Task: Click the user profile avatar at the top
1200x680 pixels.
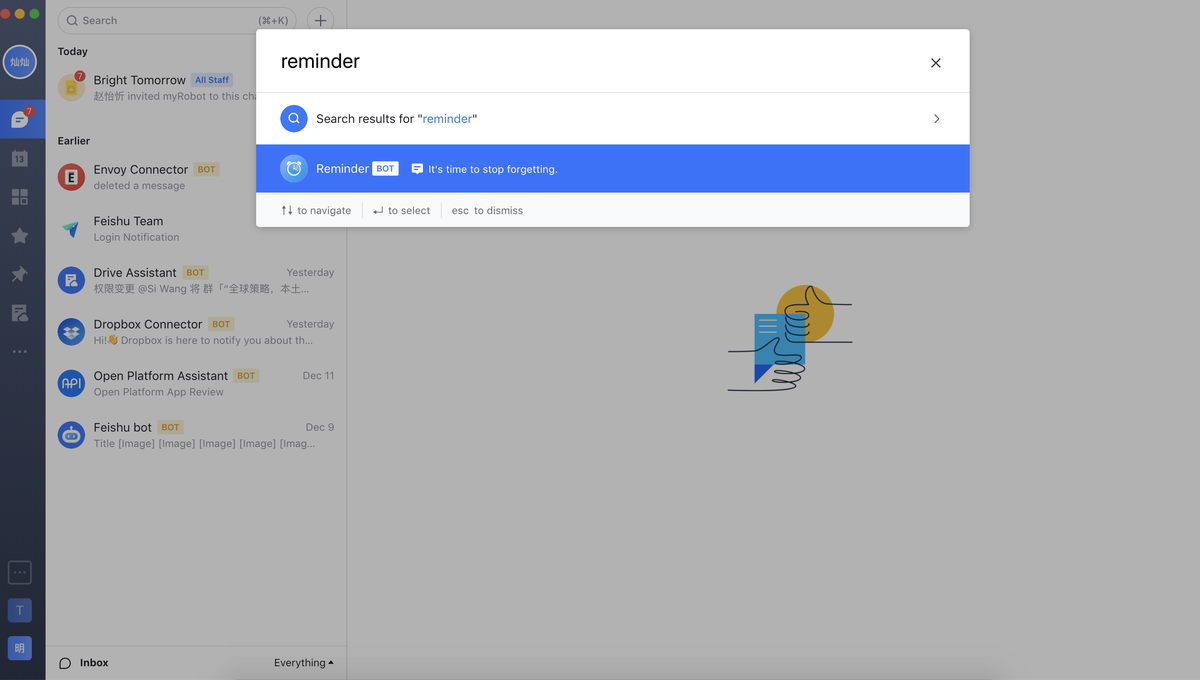Action: (x=20, y=62)
